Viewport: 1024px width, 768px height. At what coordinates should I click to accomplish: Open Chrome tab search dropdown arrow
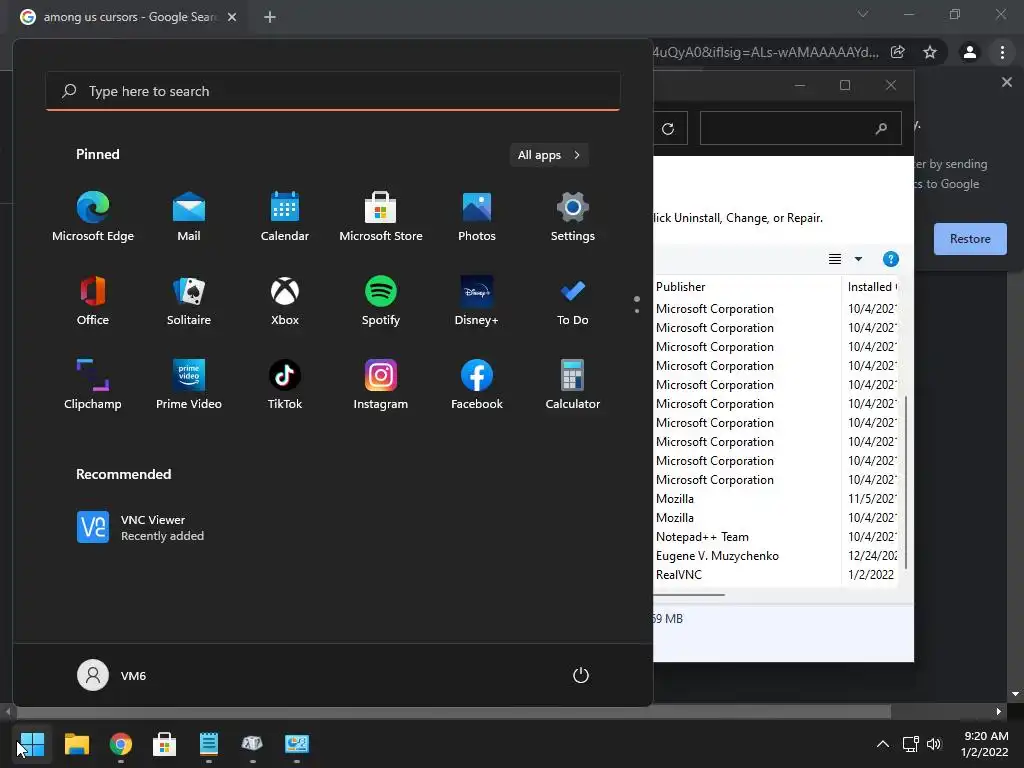point(863,14)
